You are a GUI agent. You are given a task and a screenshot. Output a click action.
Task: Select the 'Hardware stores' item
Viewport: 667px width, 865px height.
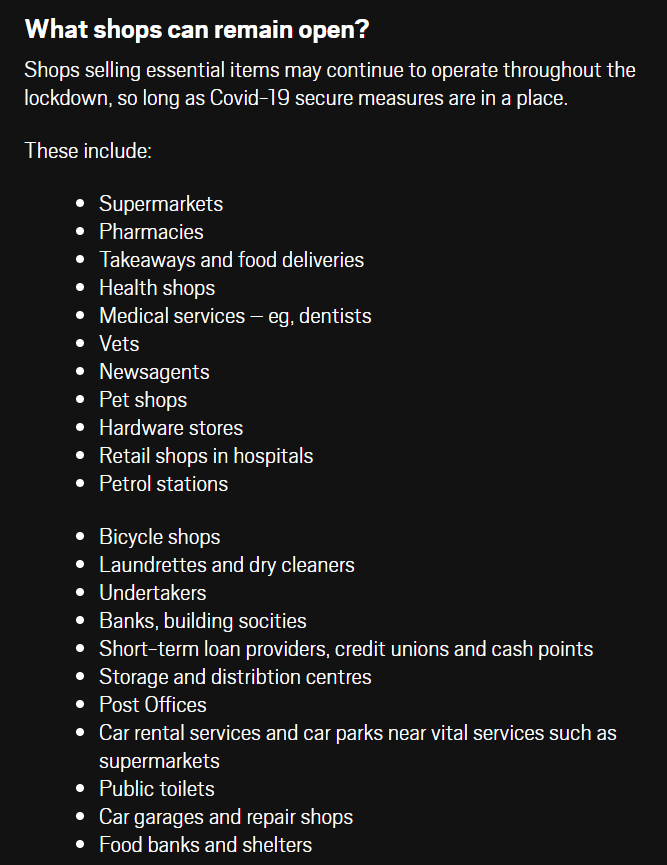pyautogui.click(x=171, y=428)
